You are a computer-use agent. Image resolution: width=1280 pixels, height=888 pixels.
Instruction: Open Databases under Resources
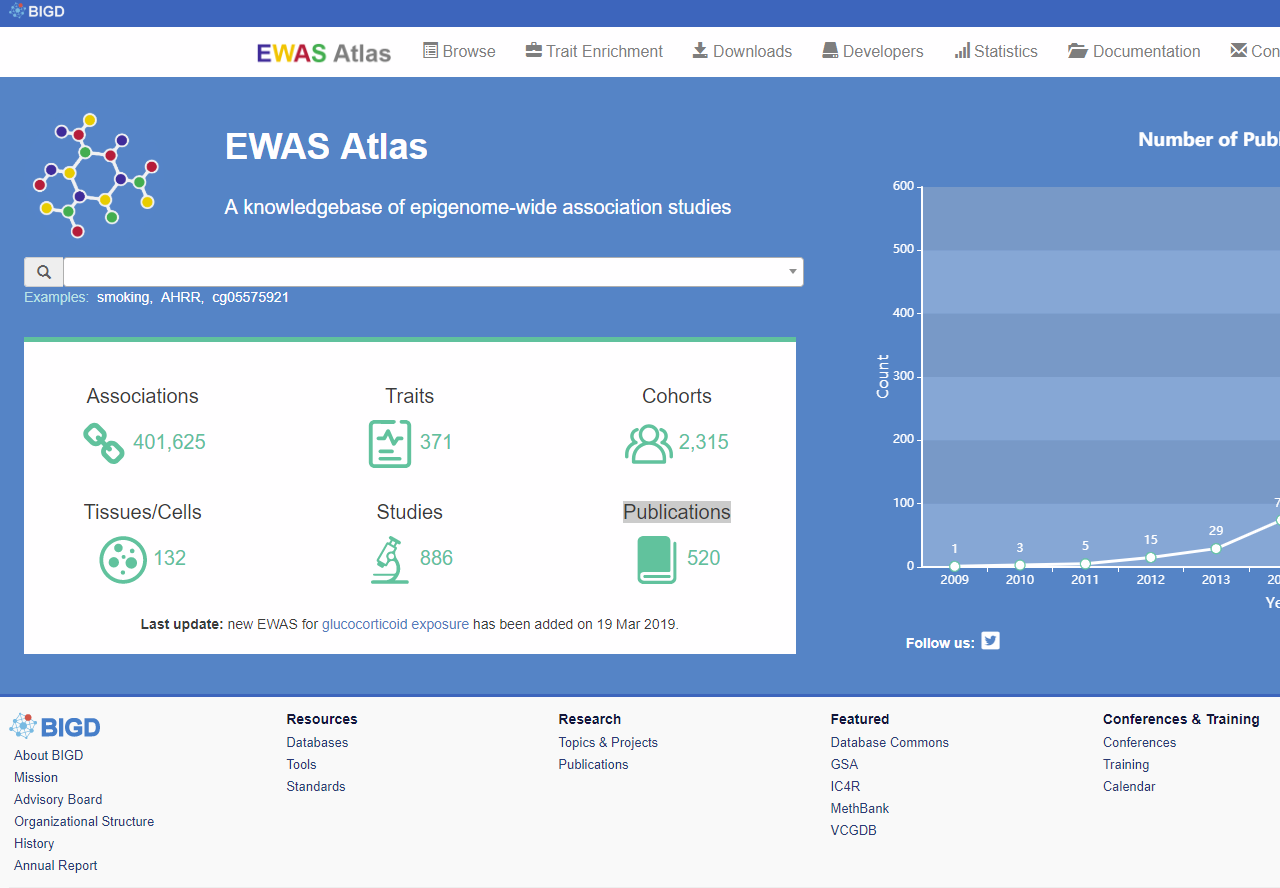pyautogui.click(x=317, y=742)
